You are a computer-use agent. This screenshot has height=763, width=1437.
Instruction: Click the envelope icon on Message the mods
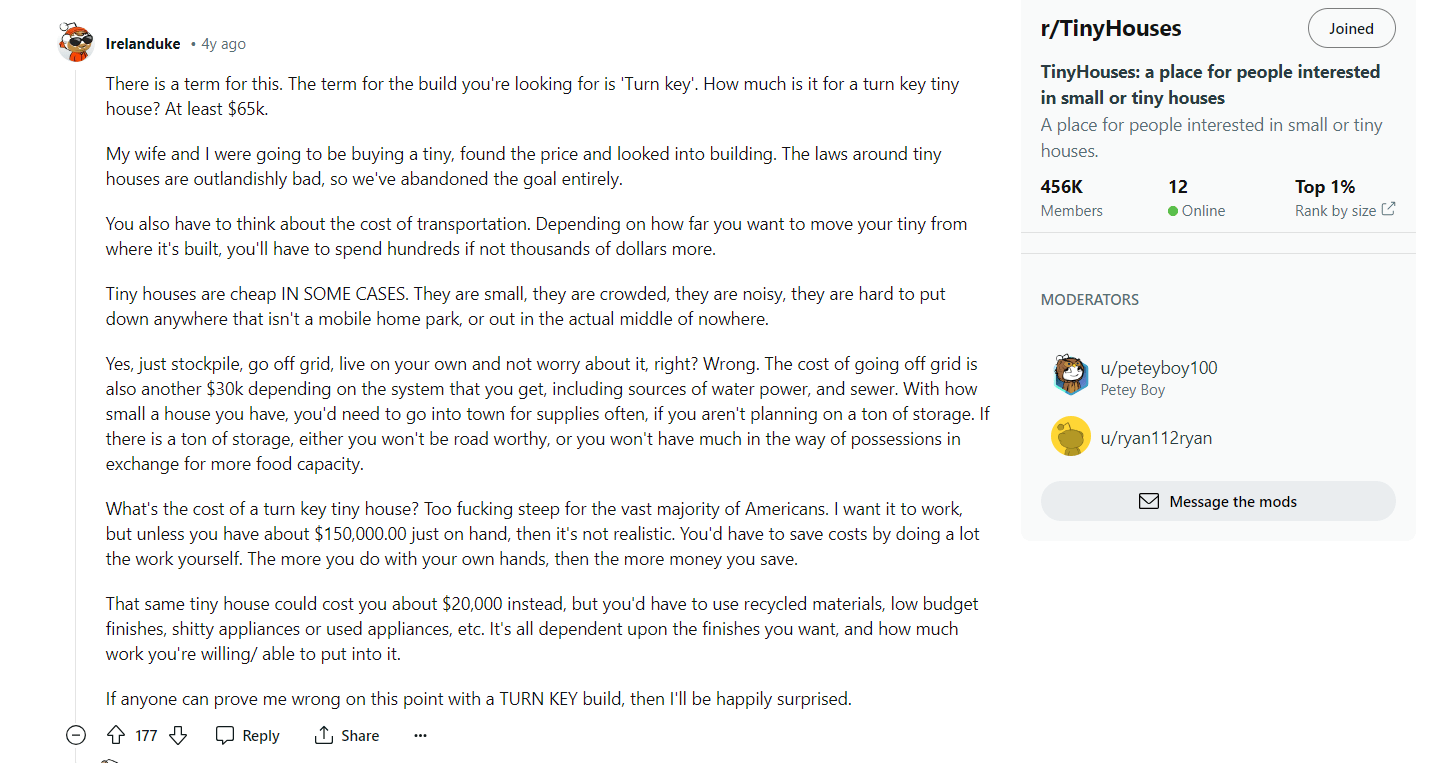[x=1148, y=501]
